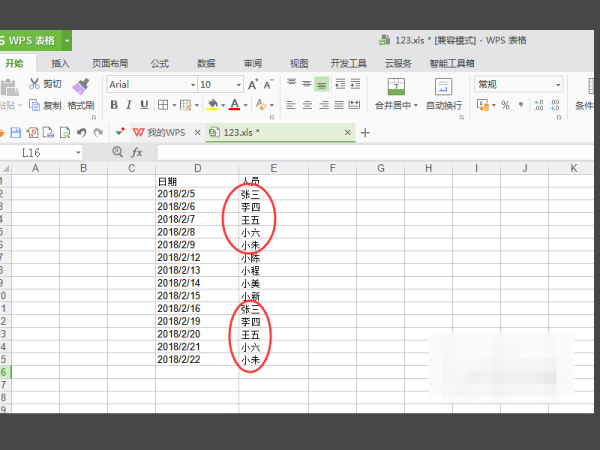Click the draw border table icon
Image resolution: width=600 pixels, height=450 pixels.
(x=186, y=105)
